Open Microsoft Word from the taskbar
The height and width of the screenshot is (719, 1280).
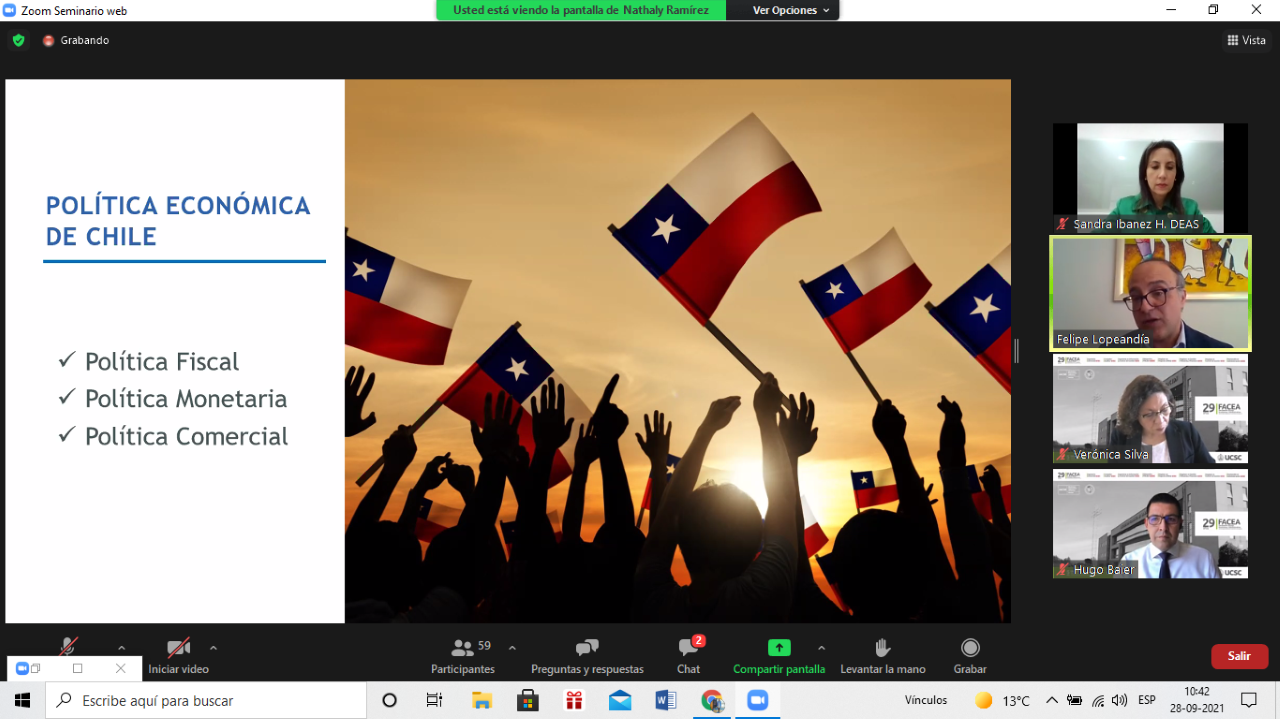[x=666, y=700]
